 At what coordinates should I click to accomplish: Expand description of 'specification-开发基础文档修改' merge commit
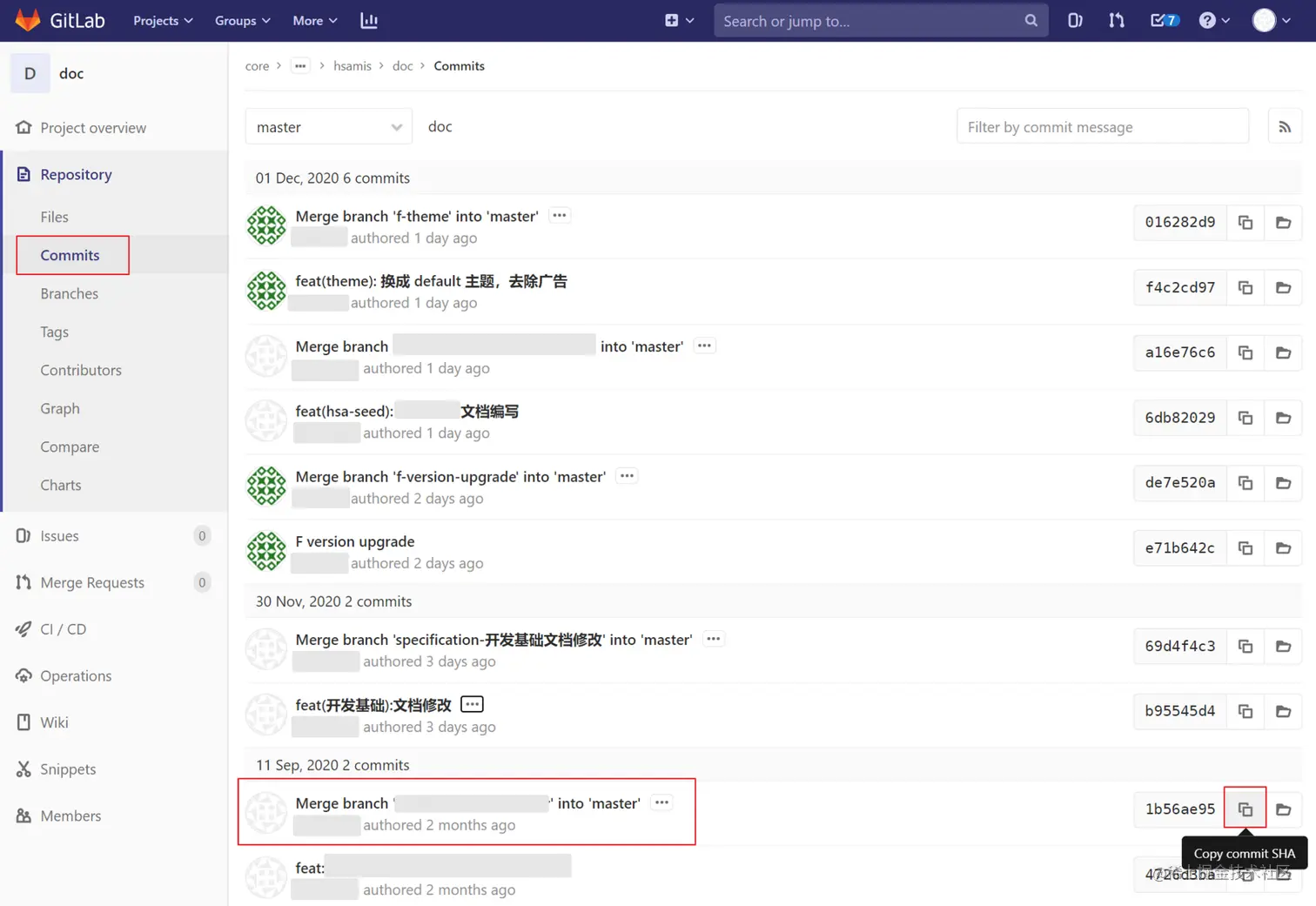(x=714, y=639)
